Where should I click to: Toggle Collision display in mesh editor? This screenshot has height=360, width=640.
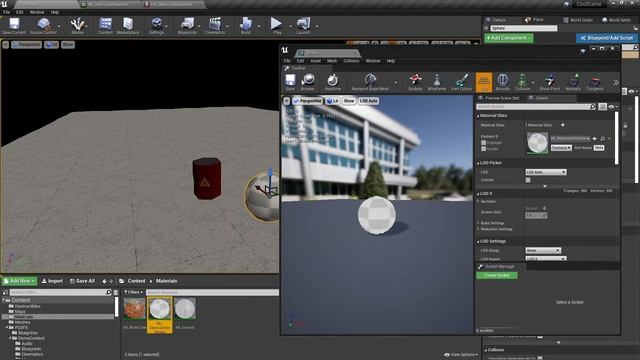(522, 82)
